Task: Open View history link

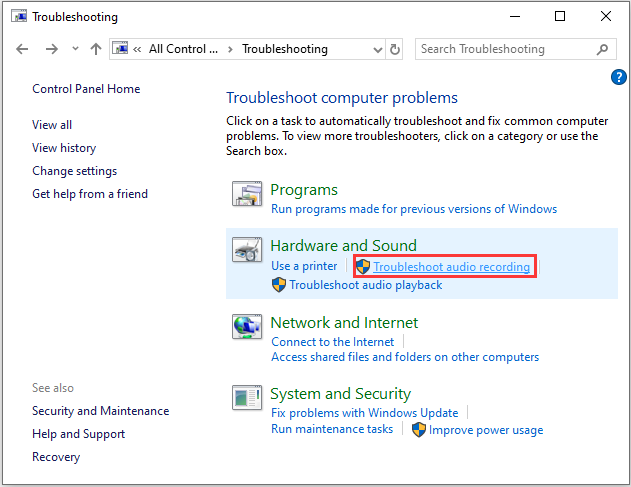Action: (x=64, y=148)
